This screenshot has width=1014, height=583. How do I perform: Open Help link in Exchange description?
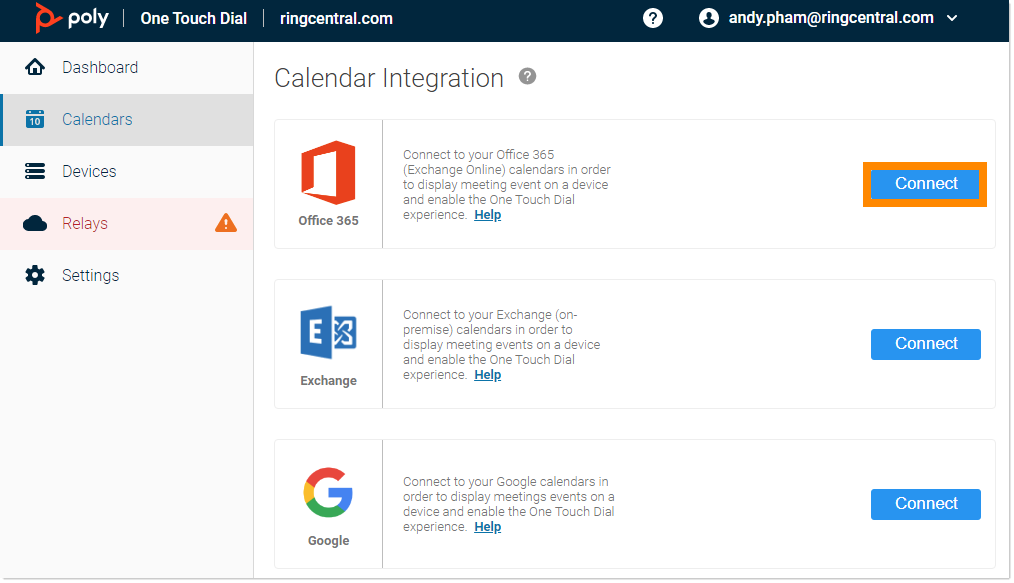coord(487,375)
